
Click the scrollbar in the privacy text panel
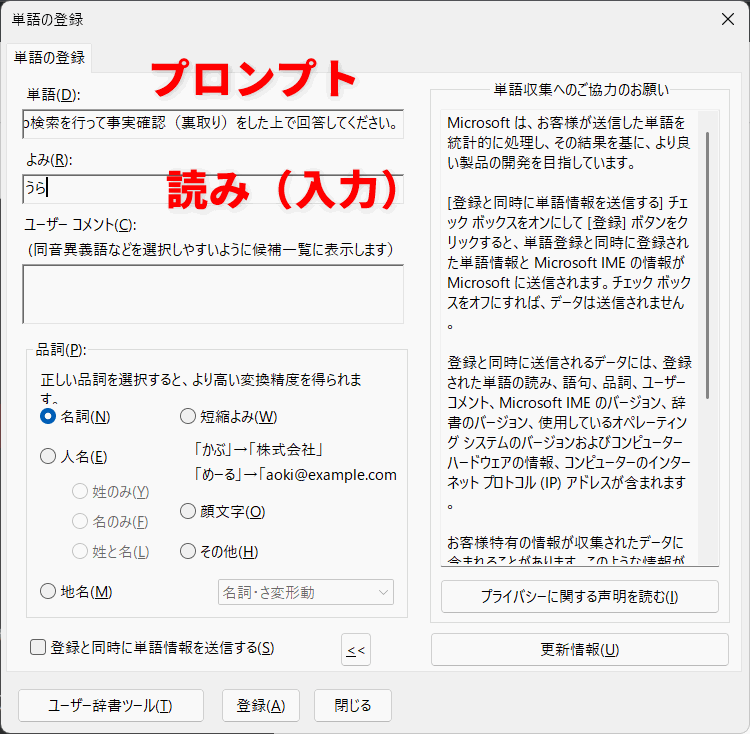click(x=709, y=260)
